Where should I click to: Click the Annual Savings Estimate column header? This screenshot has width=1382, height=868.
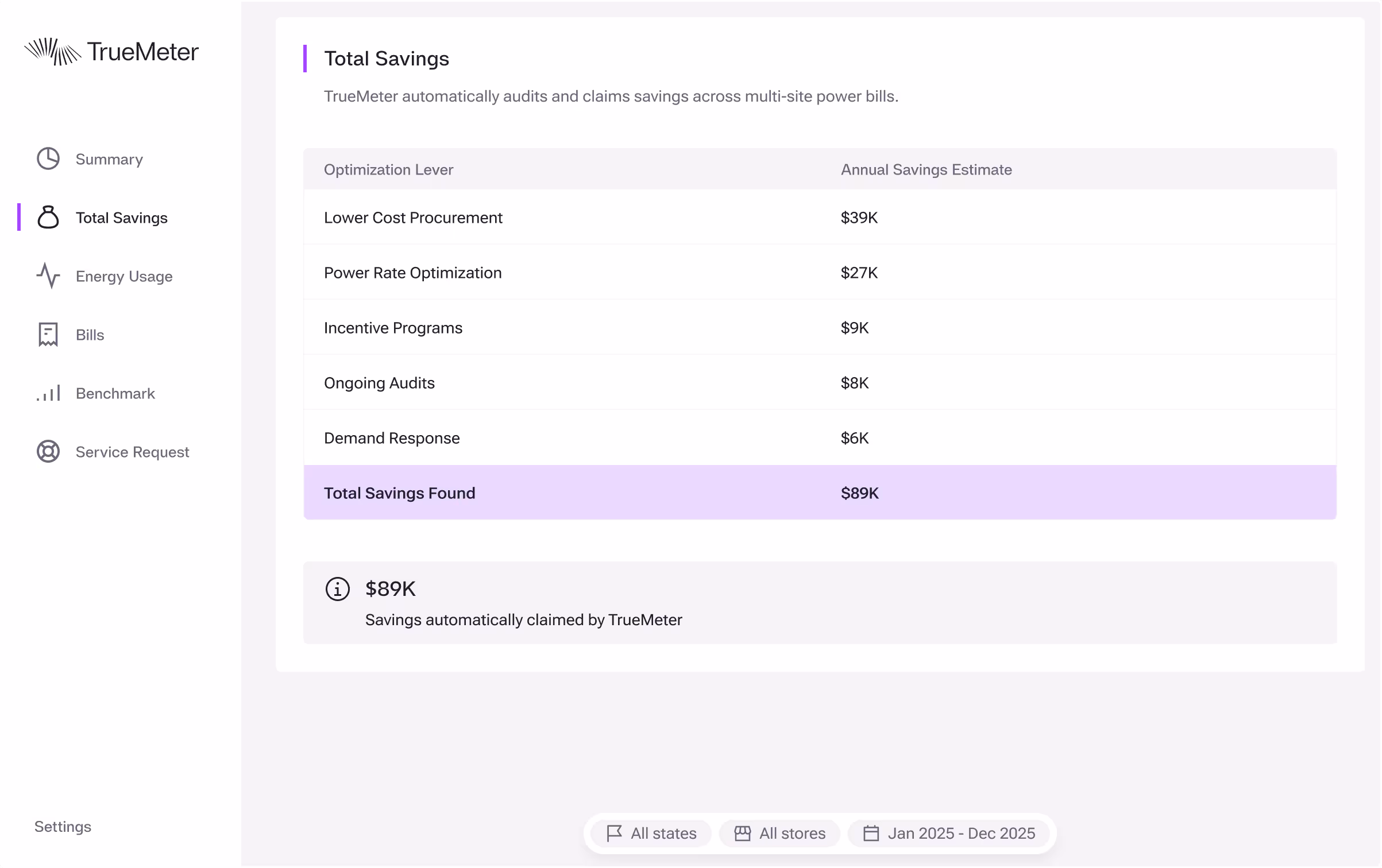click(926, 170)
